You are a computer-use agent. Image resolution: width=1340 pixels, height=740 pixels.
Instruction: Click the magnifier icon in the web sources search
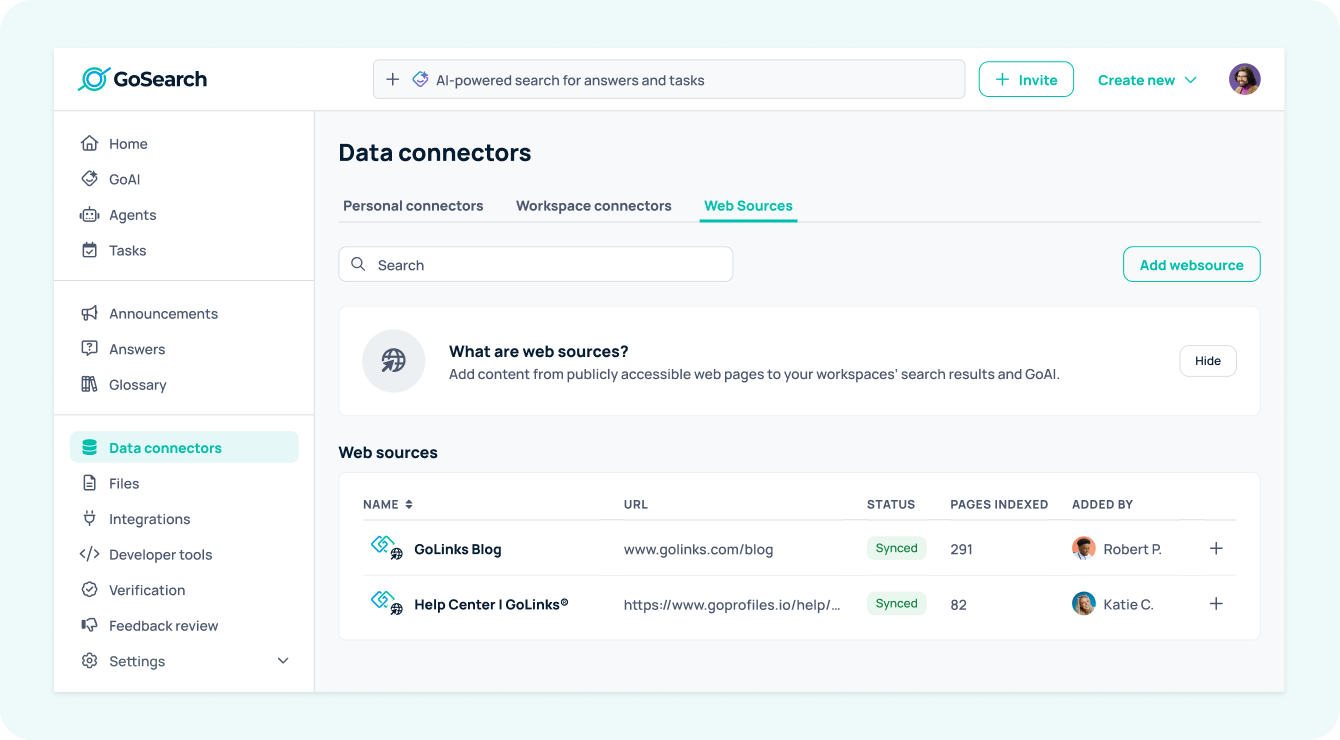[x=358, y=264]
